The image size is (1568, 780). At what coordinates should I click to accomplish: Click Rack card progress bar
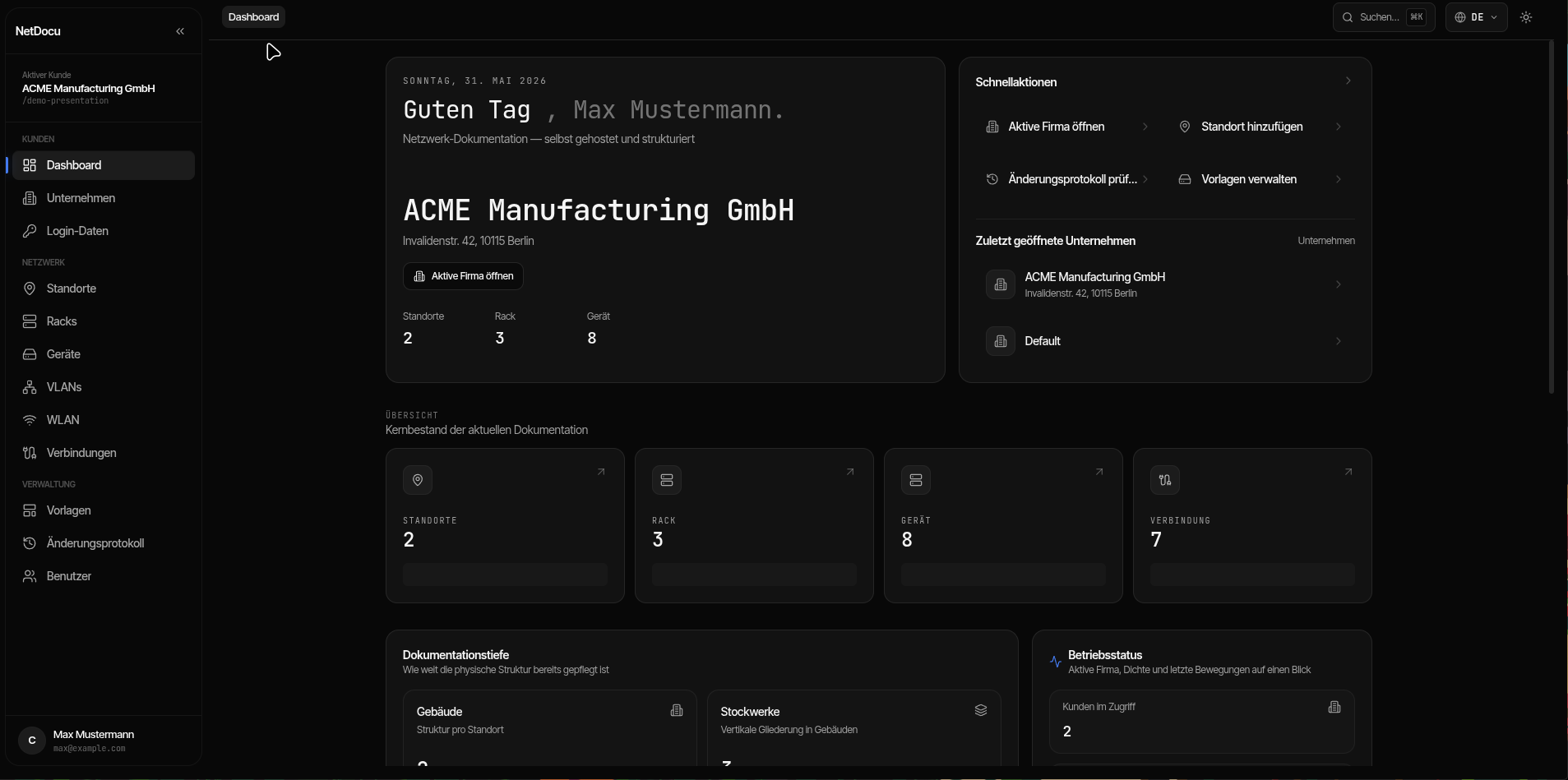(x=754, y=575)
